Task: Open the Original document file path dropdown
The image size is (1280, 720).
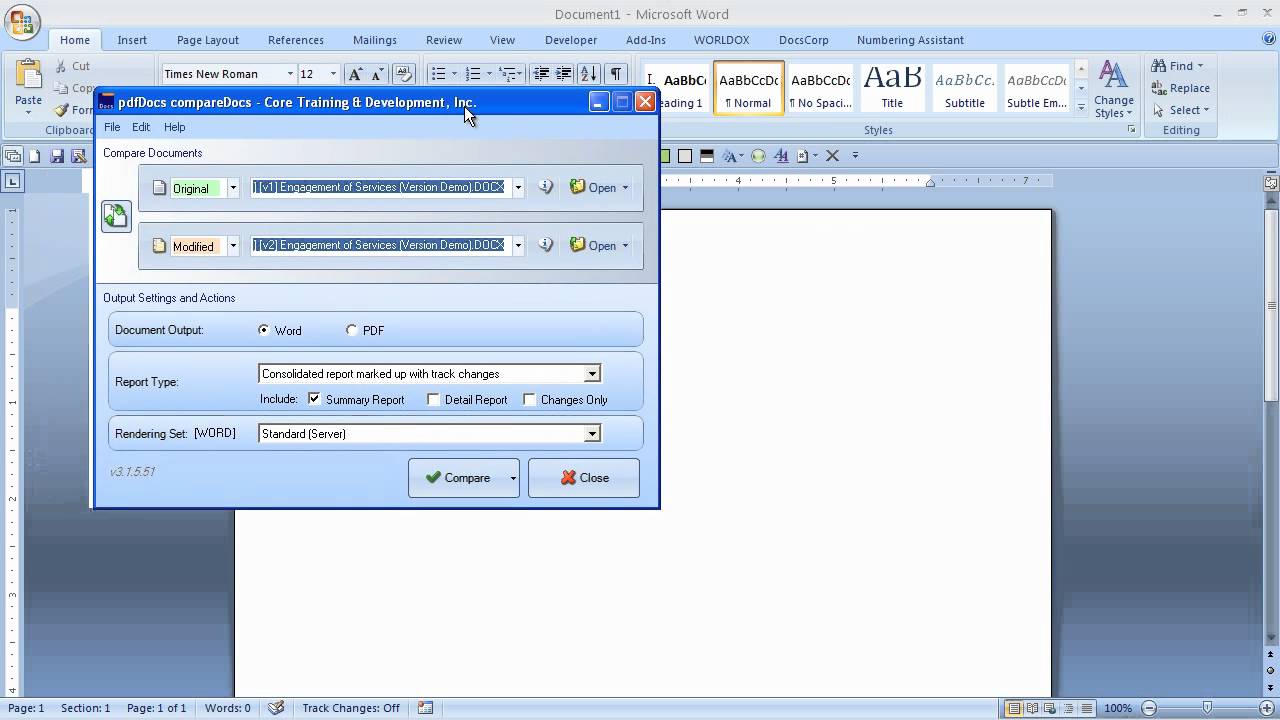Action: coord(518,187)
